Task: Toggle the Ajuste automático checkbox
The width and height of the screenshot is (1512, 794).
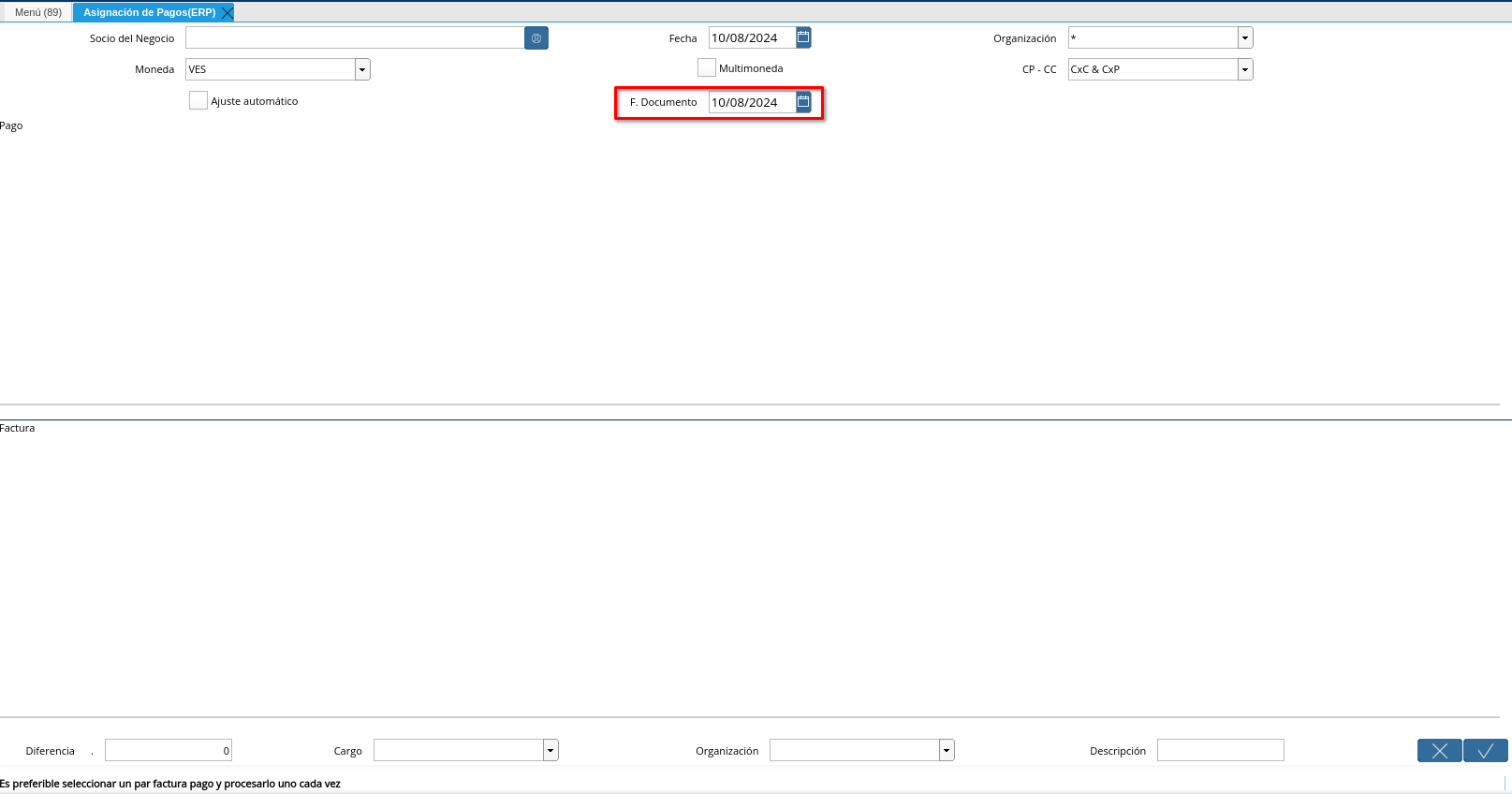Action: click(198, 100)
